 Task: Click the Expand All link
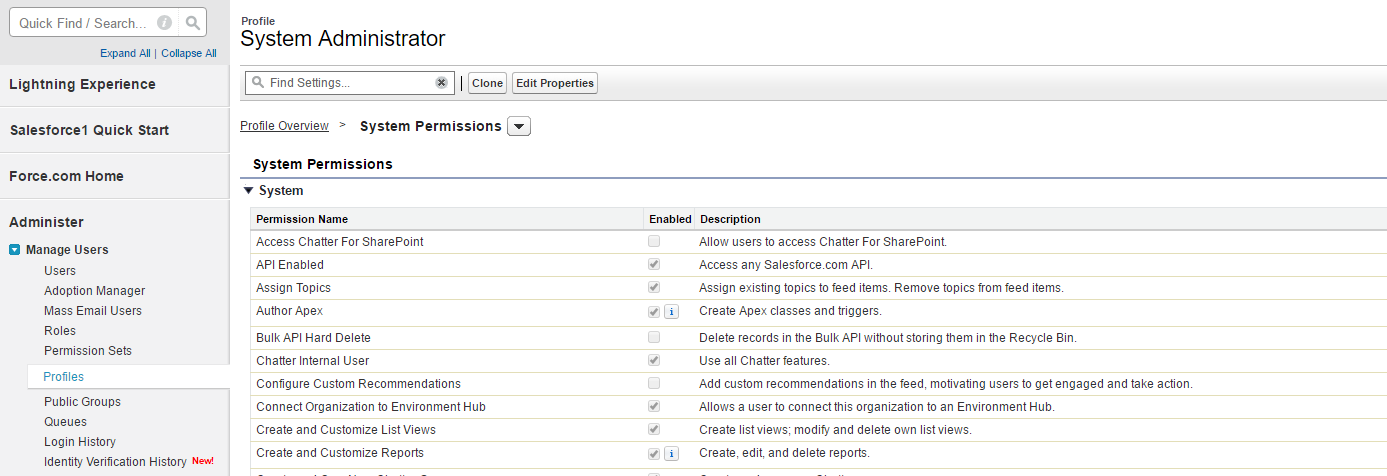tap(125, 53)
